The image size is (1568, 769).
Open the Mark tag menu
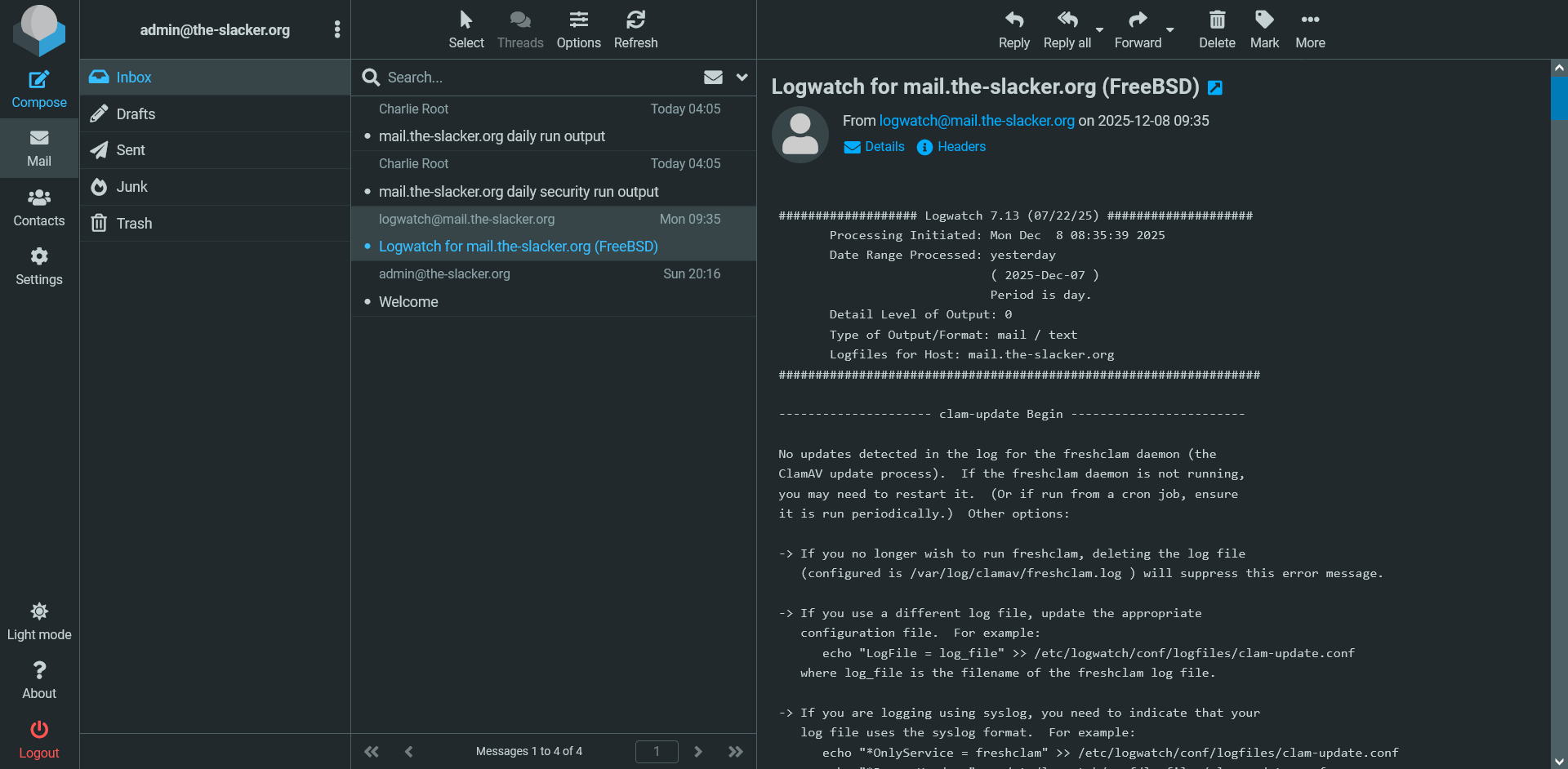click(x=1264, y=27)
